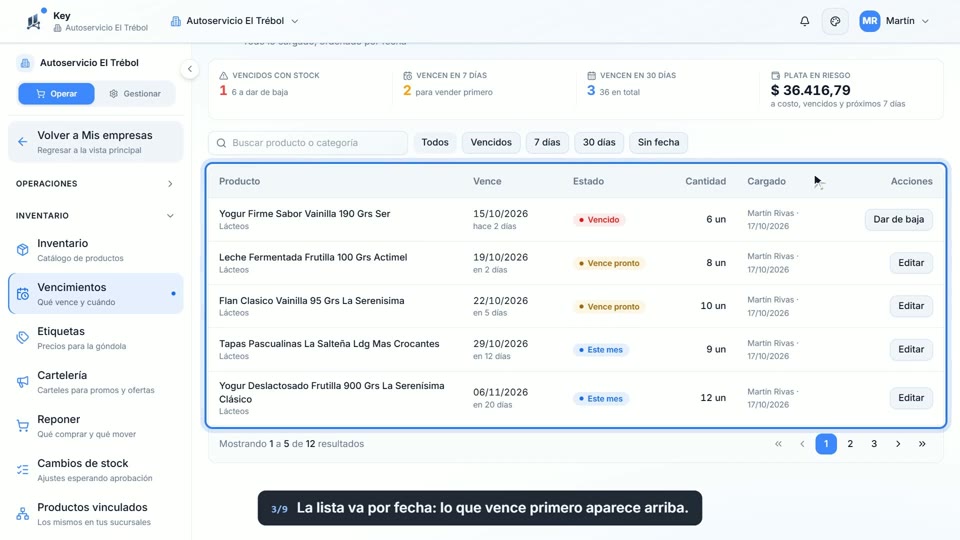Click the $ 36.416,79 amount
This screenshot has height=540, width=960.
[x=810, y=90]
